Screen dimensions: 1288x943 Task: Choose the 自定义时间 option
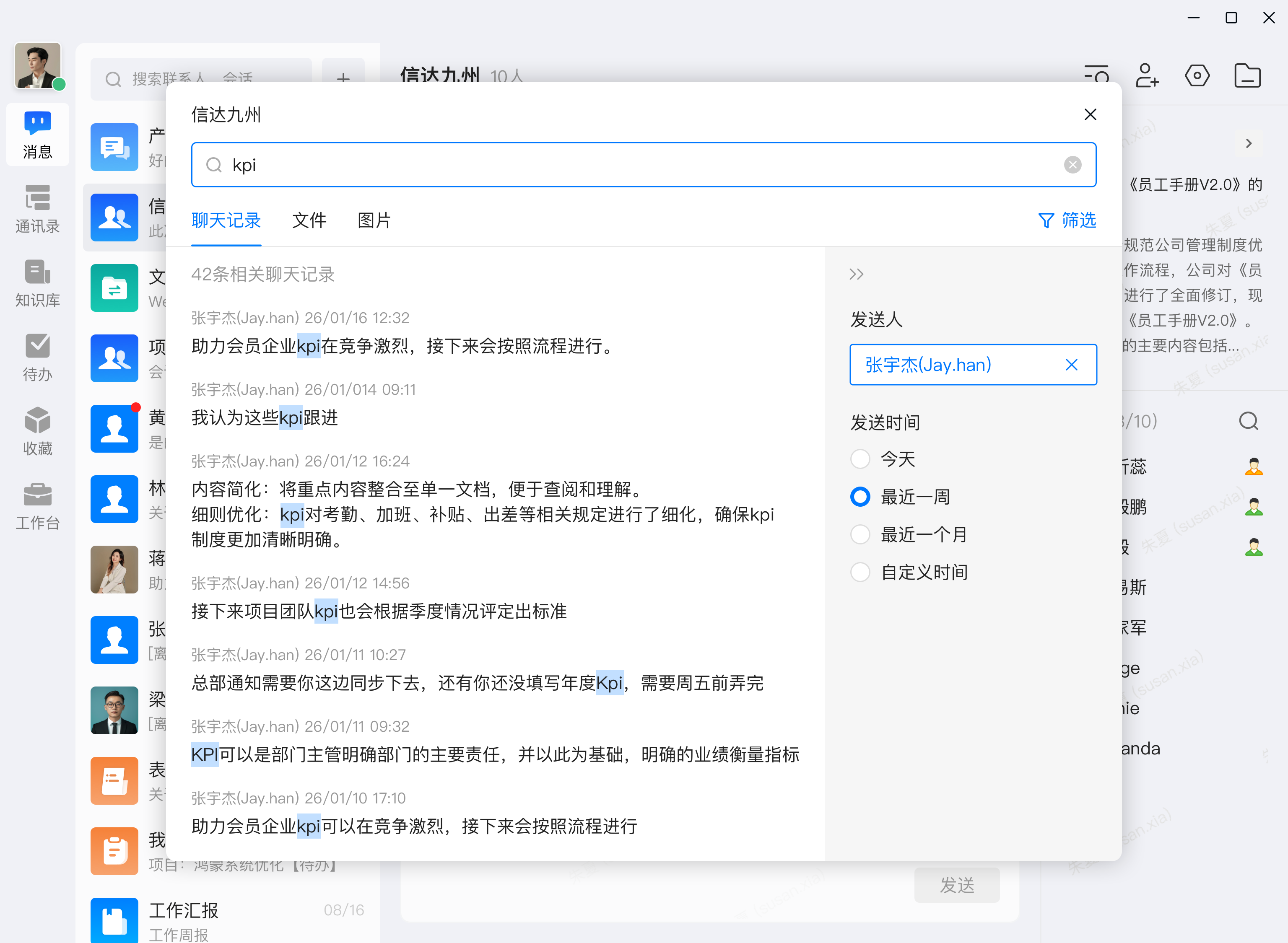point(860,572)
